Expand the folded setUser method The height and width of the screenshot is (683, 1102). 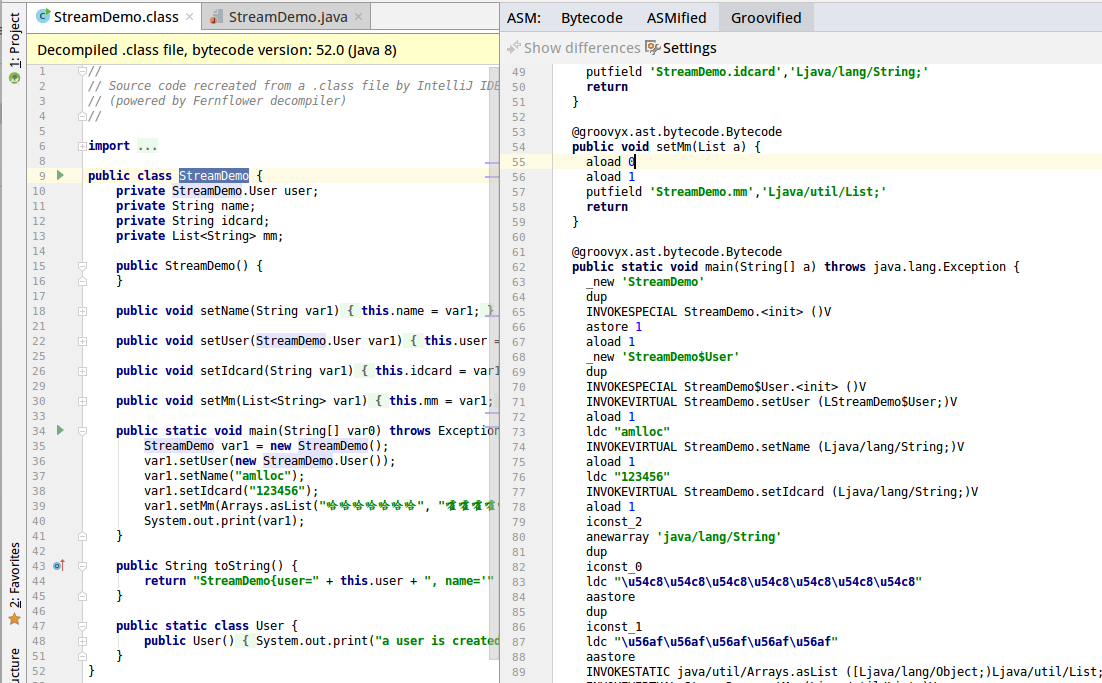[82, 341]
